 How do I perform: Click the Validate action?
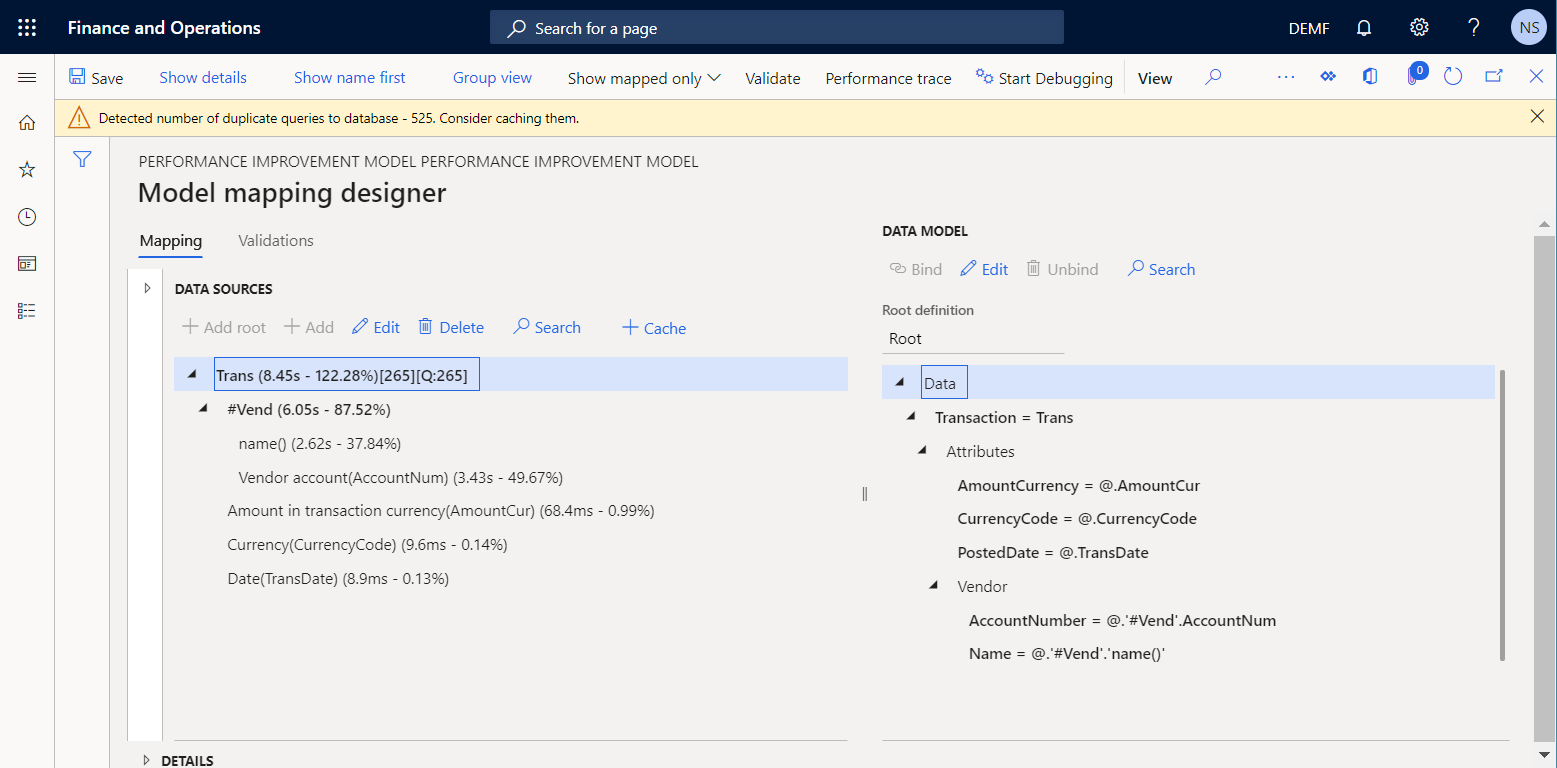coord(772,77)
